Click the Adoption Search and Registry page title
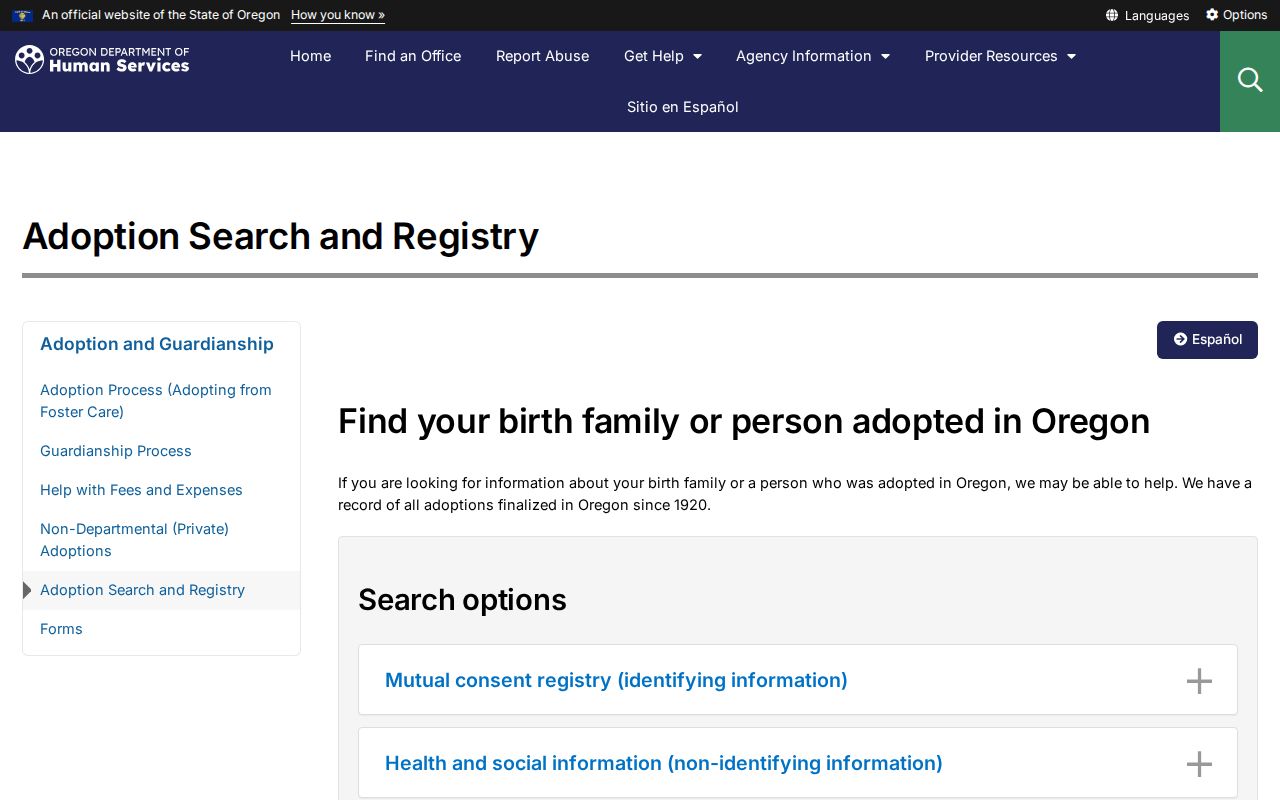This screenshot has width=1280, height=800. coord(280,237)
